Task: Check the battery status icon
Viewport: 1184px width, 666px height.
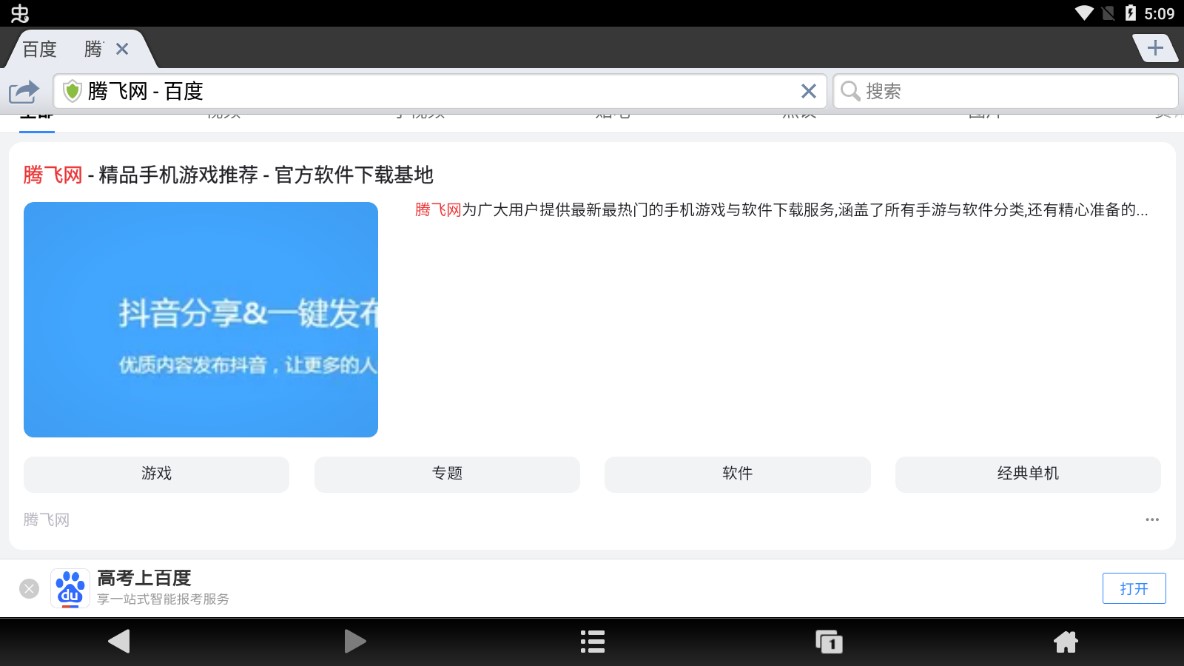Action: coord(1130,13)
